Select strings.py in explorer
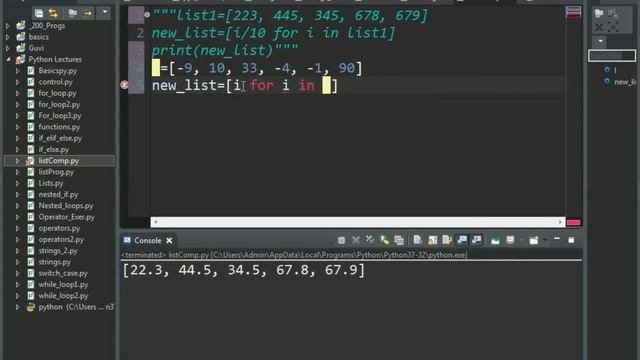The image size is (640, 360). (54, 262)
